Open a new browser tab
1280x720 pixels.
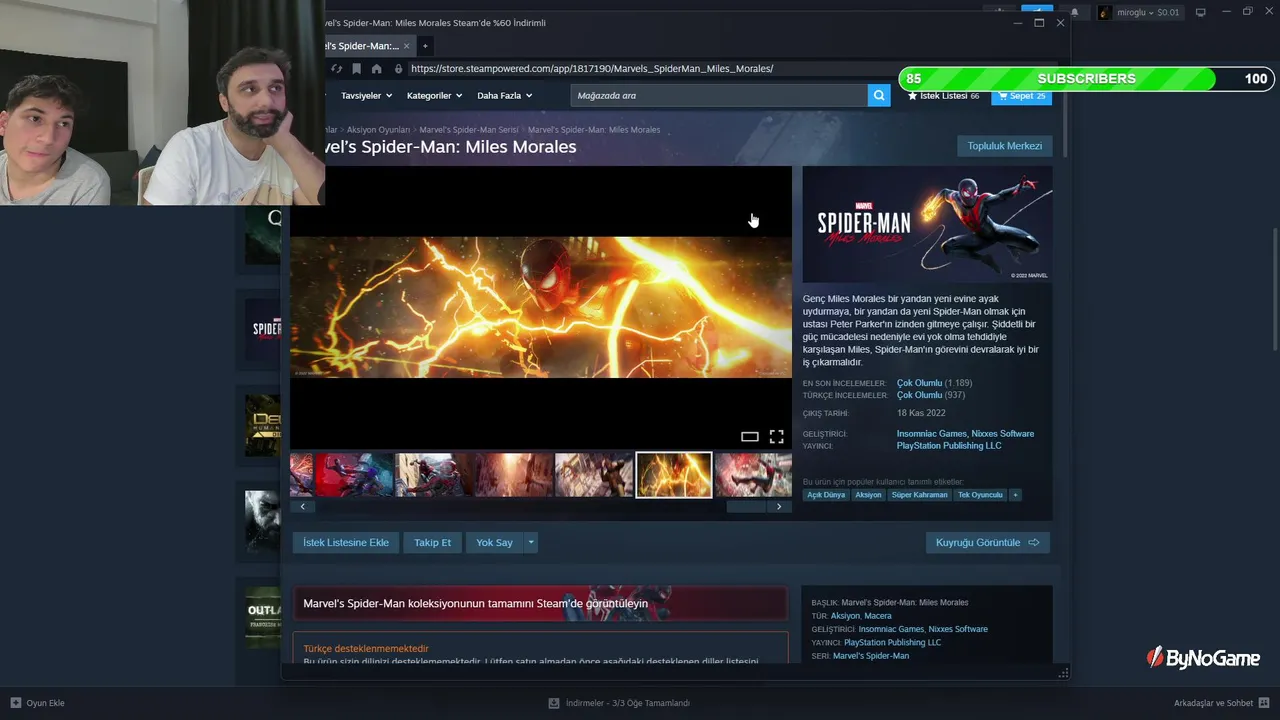tap(425, 46)
